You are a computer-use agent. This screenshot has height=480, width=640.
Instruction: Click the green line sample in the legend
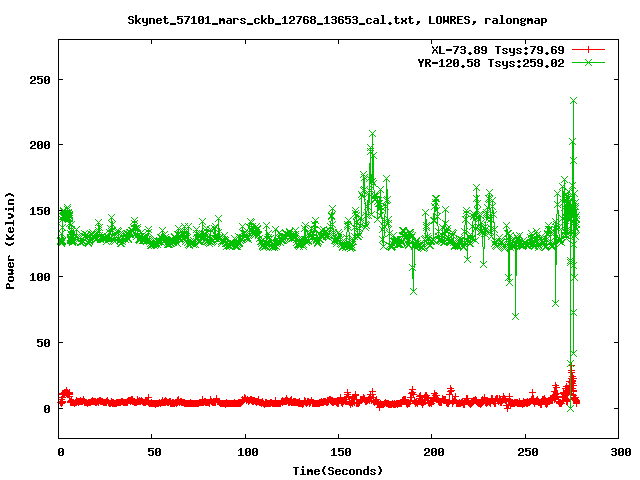coord(588,62)
